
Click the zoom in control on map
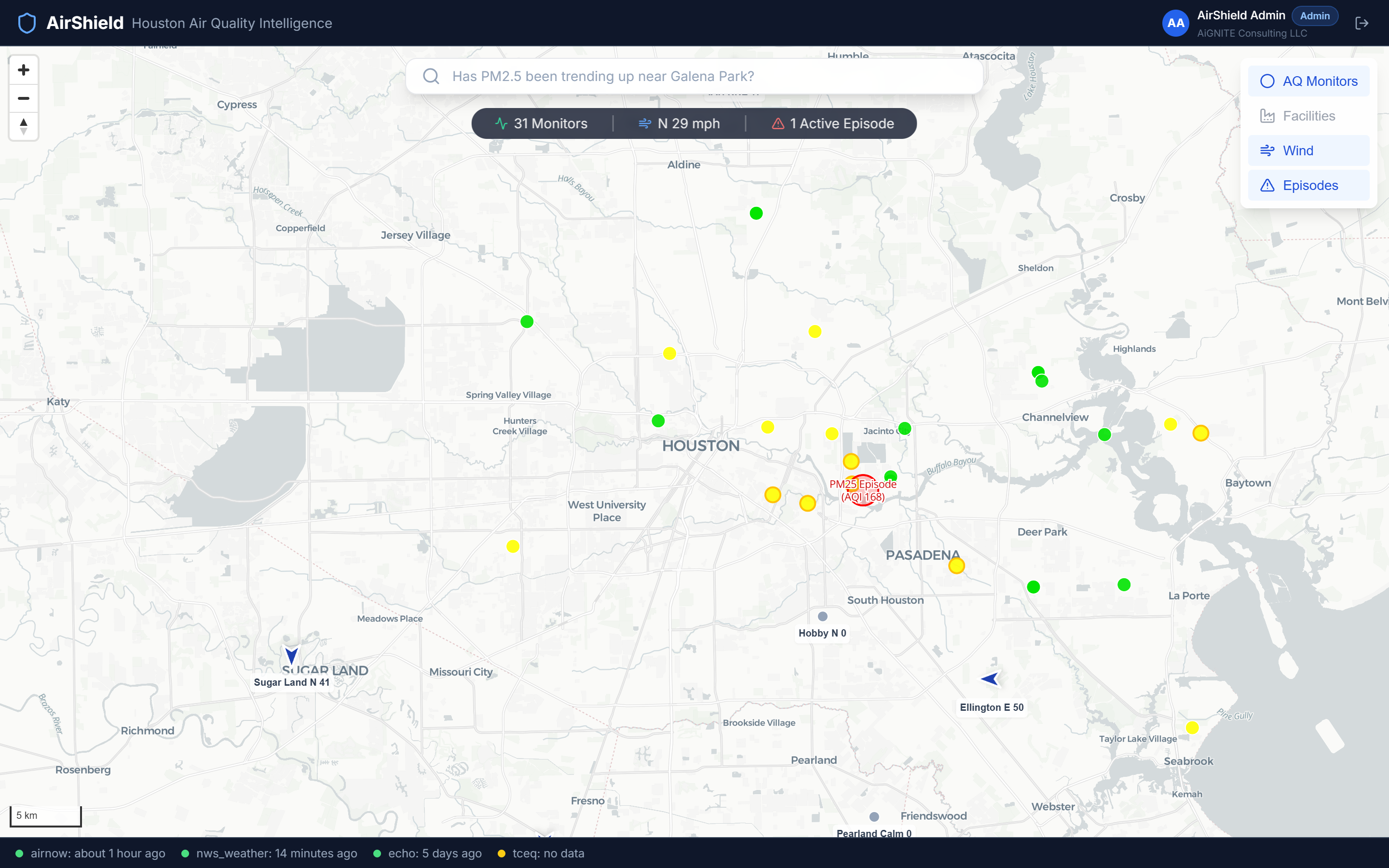(23, 69)
